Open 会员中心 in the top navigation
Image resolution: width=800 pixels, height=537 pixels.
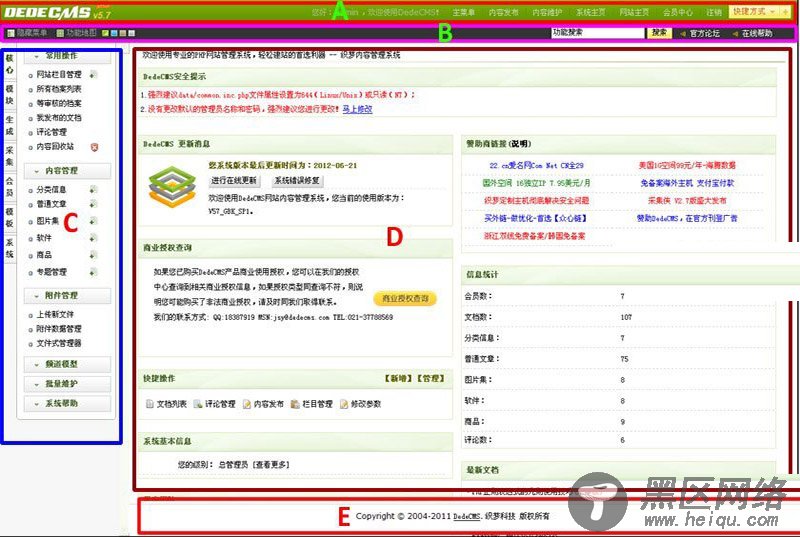[678, 12]
